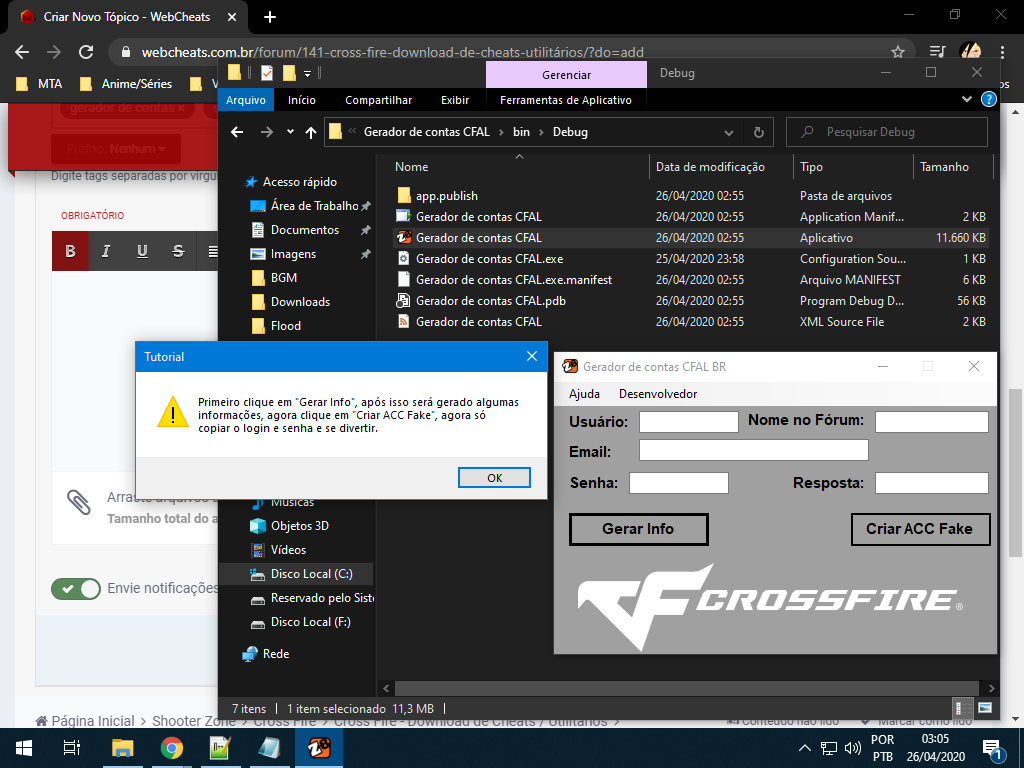This screenshot has height=768, width=1024.
Task: Open the Arquivo tab in Explorer
Action: coord(246,100)
